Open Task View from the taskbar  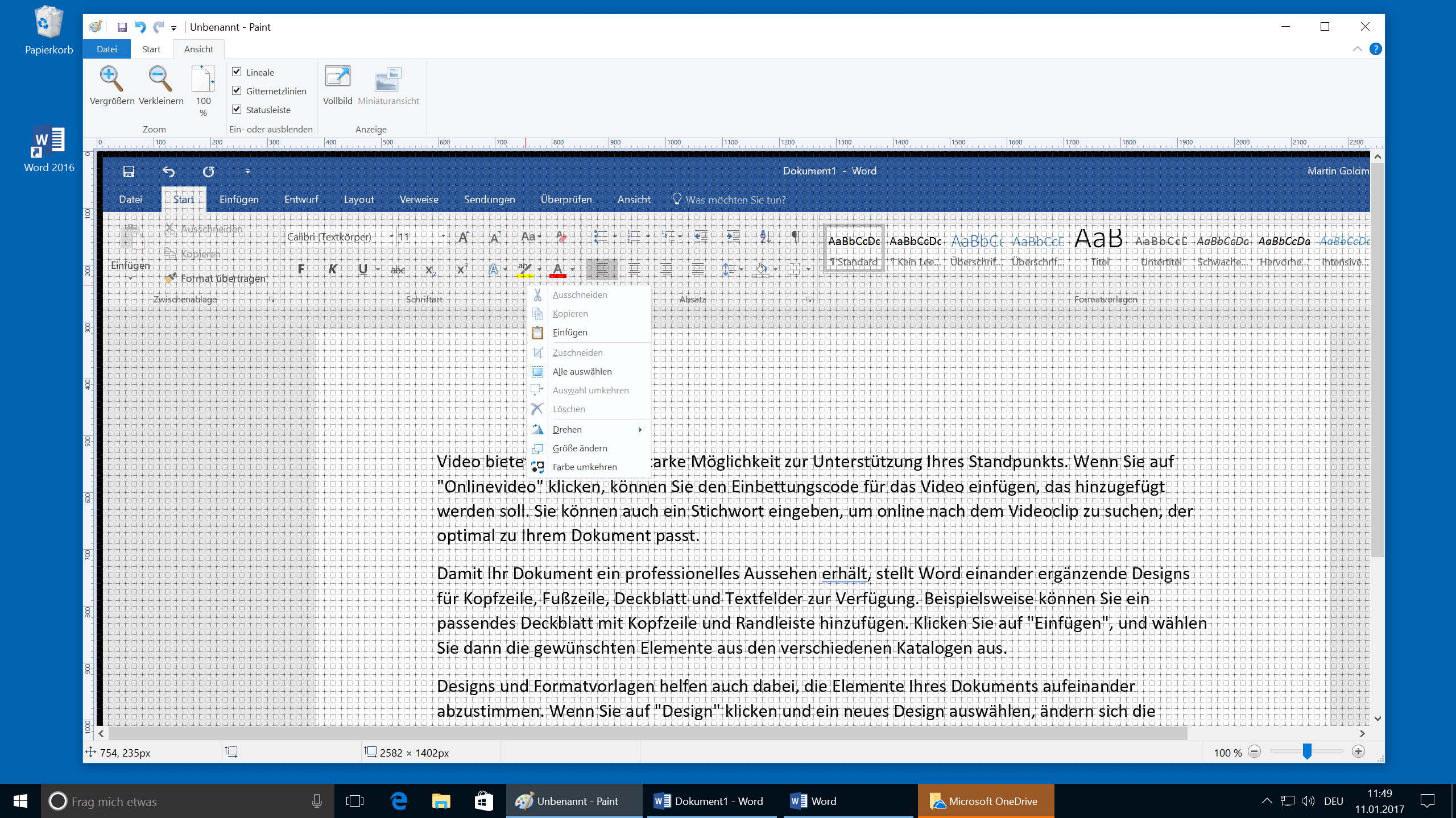point(355,802)
